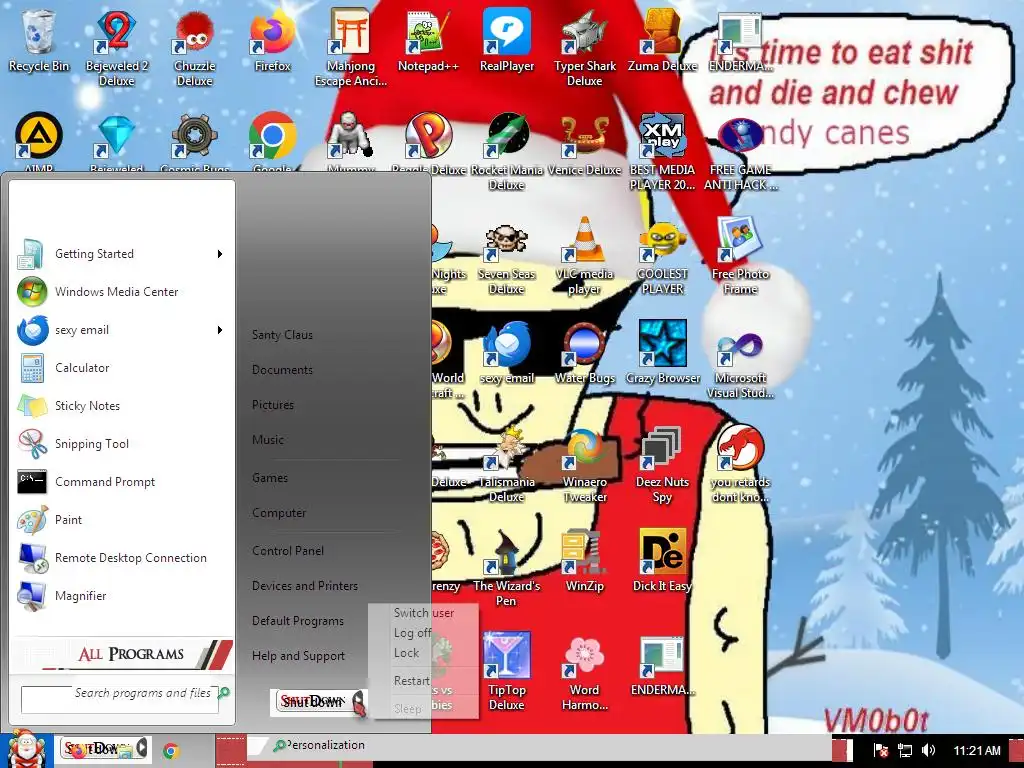Open TipTop Deluxe desktop shortcut
1024x768 pixels.
coord(507,671)
